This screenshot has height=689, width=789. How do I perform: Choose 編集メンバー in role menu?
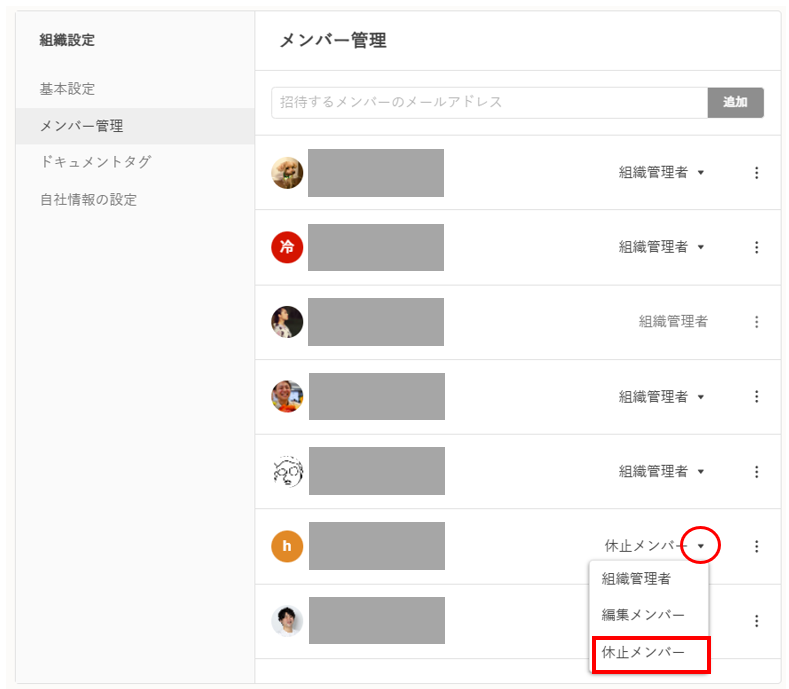(x=643, y=615)
